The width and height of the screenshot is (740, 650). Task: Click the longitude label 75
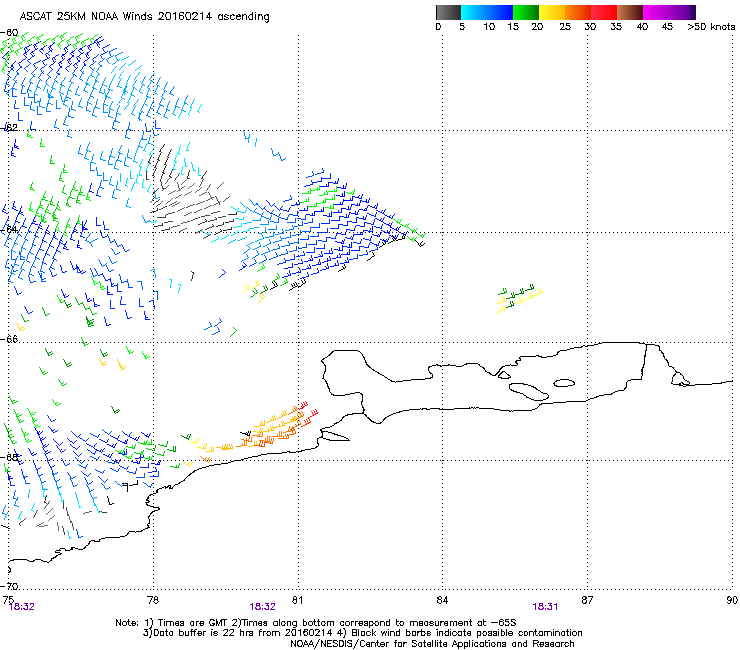click(x=8, y=599)
